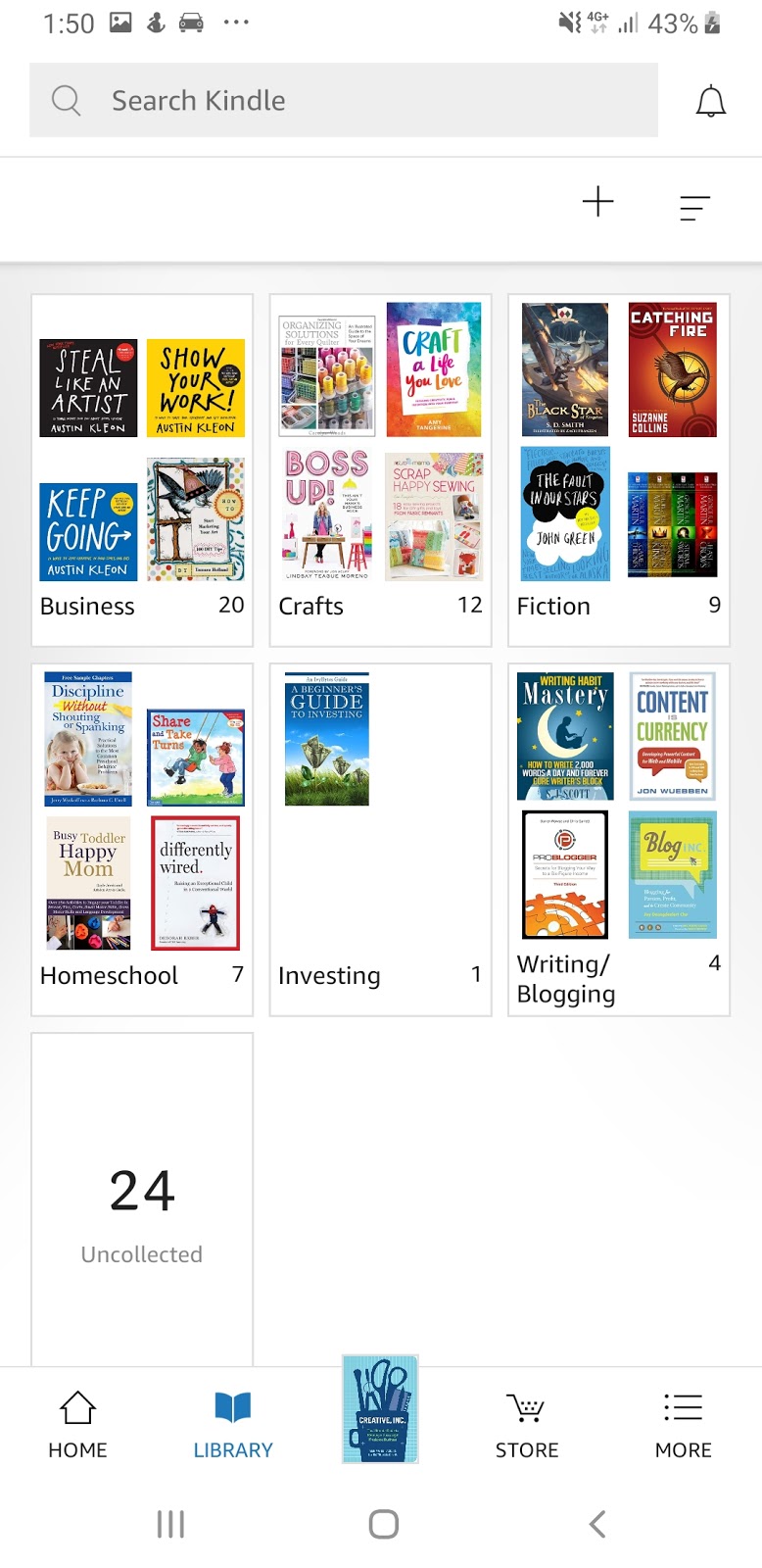762x1568 pixels.
Task: Tap Android back navigation button
Action: (597, 1524)
